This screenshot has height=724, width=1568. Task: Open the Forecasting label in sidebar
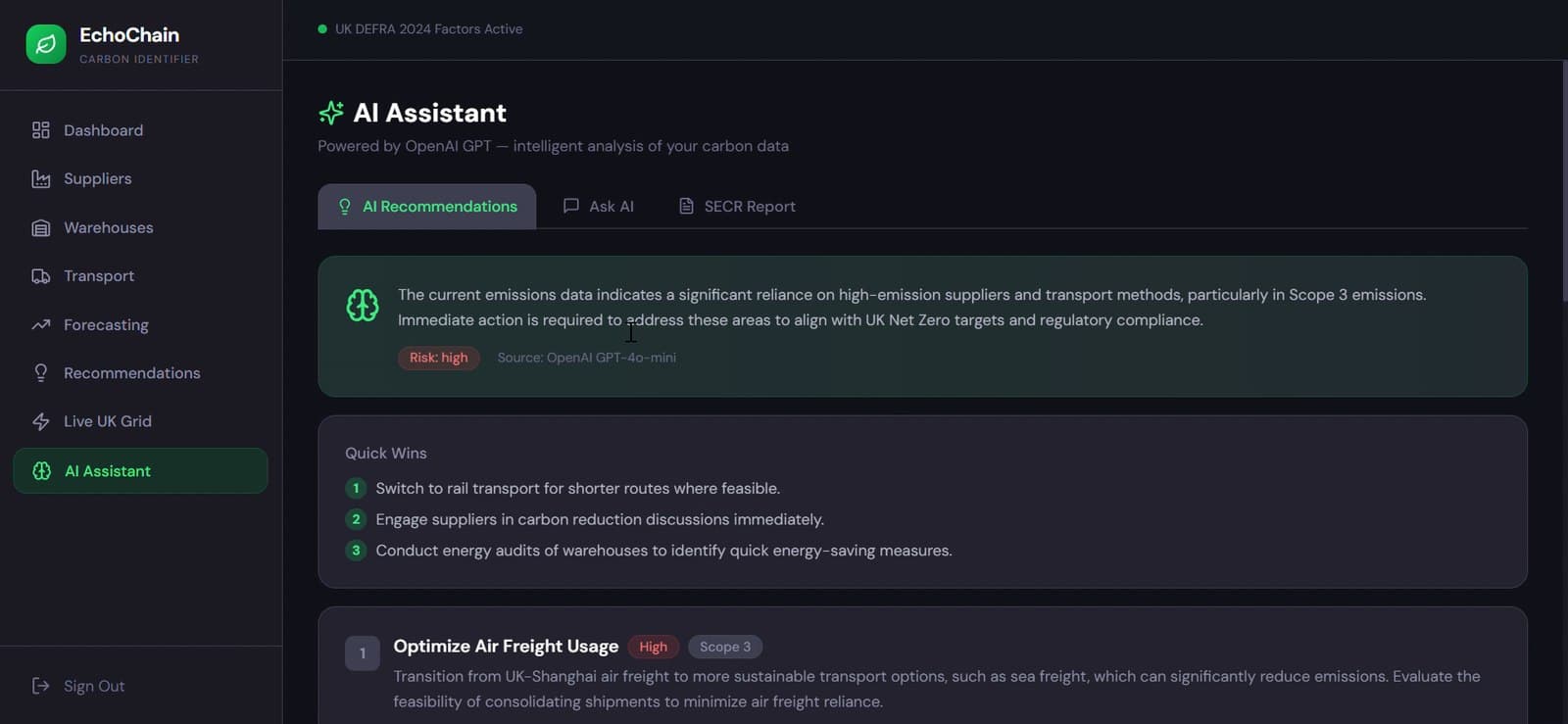(106, 325)
